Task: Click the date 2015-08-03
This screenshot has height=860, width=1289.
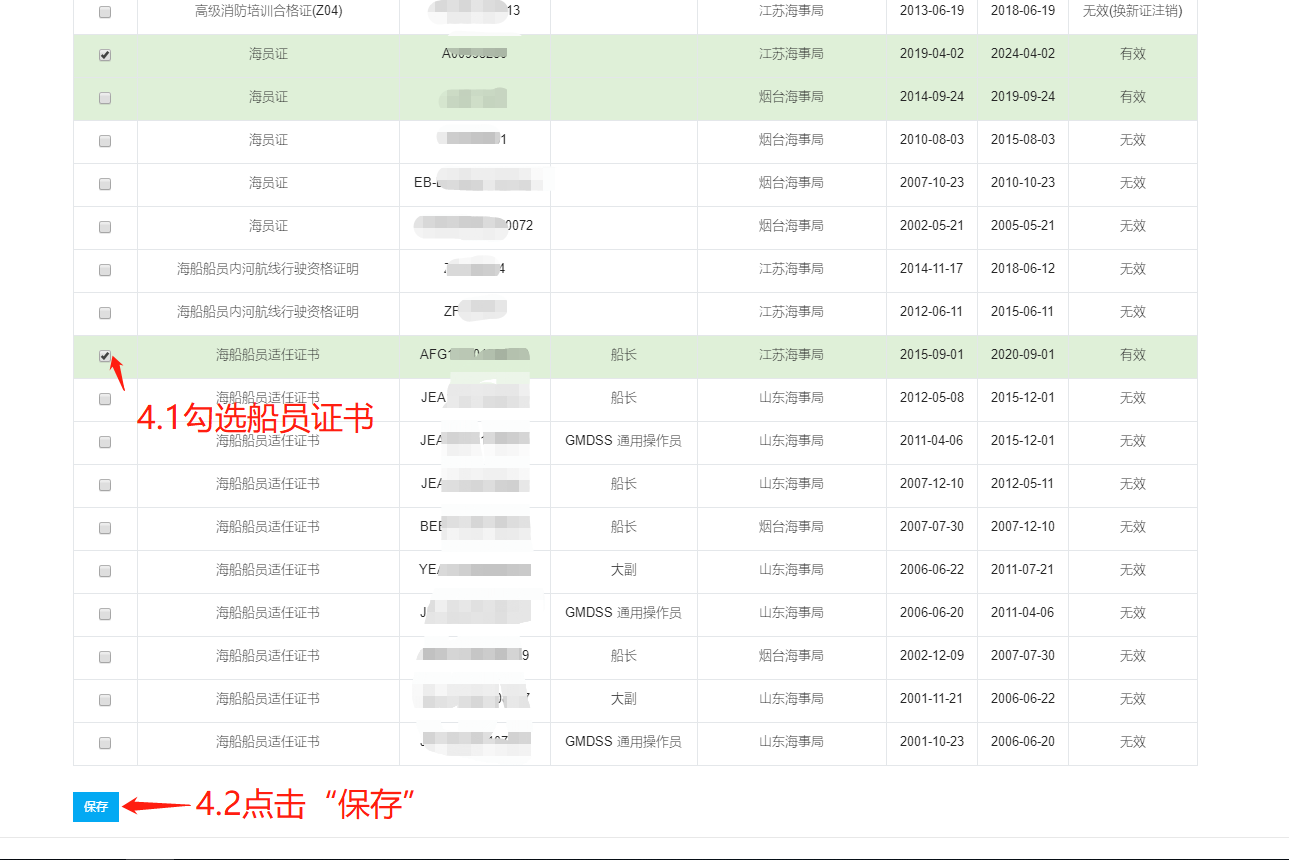Action: coord(1022,140)
